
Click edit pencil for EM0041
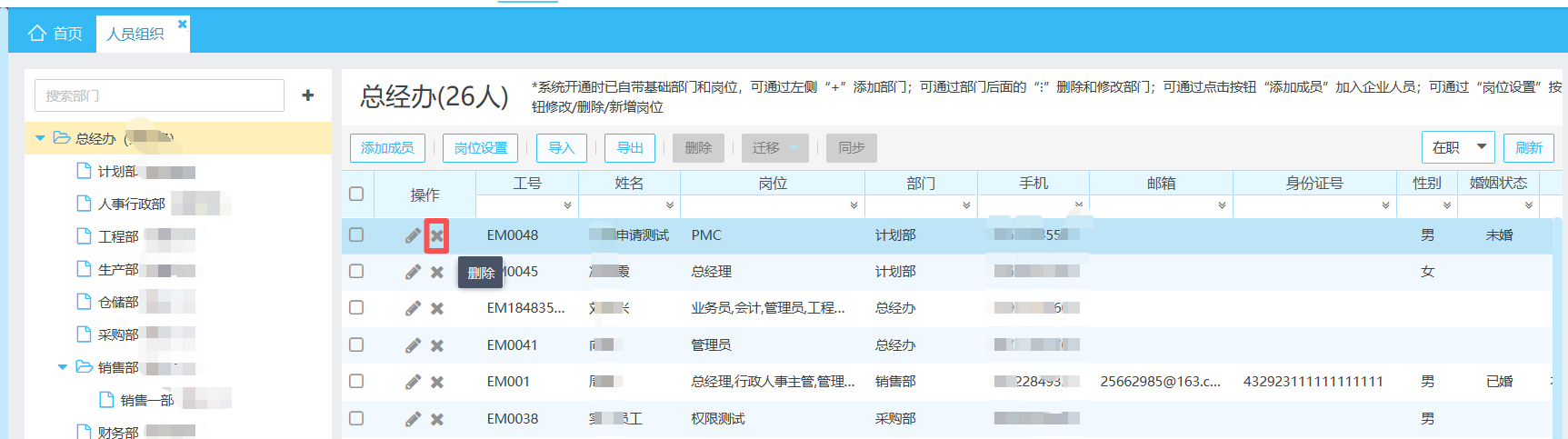tap(413, 345)
